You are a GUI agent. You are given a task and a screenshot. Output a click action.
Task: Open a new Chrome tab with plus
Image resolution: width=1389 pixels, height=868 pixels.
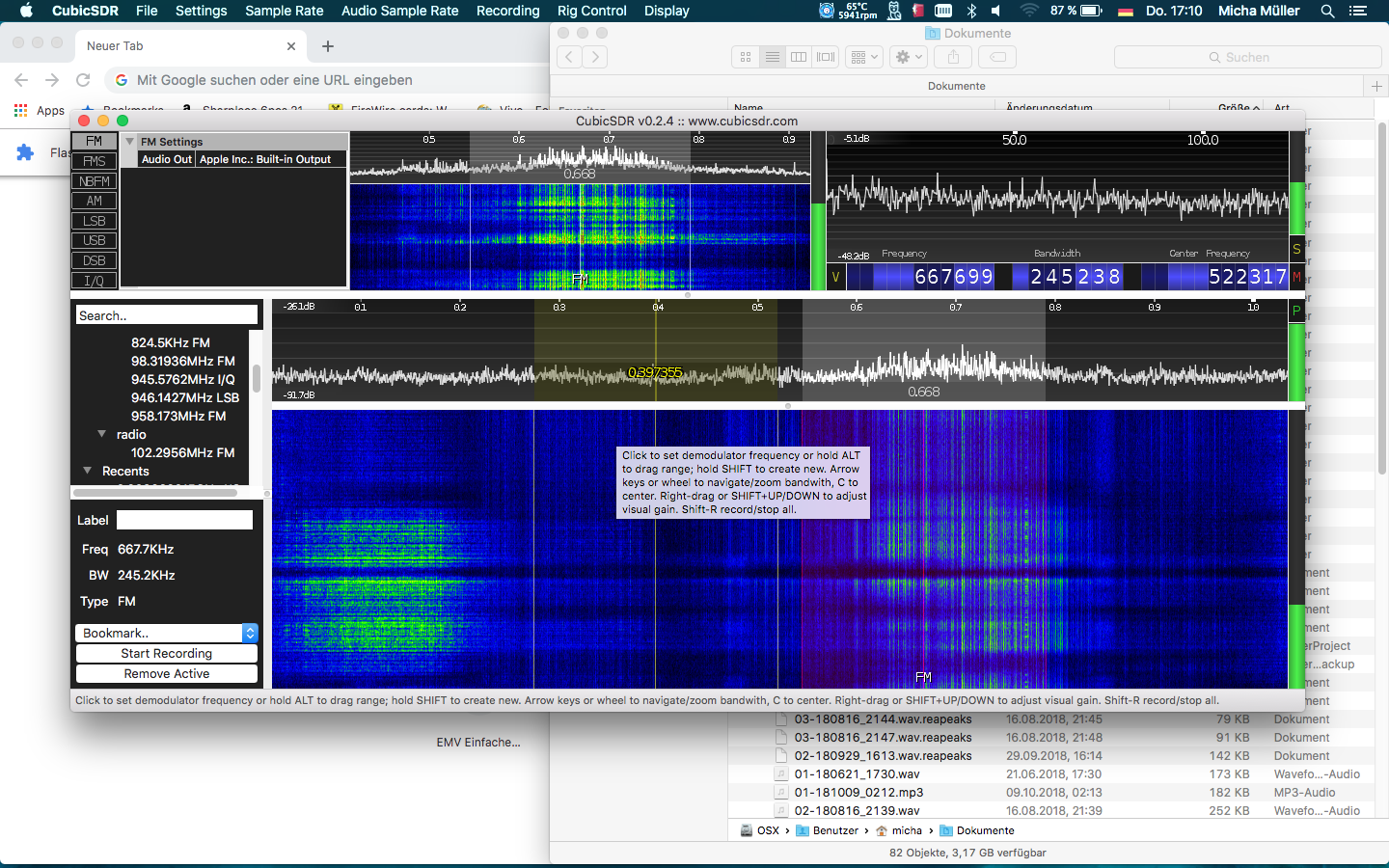pos(328,45)
